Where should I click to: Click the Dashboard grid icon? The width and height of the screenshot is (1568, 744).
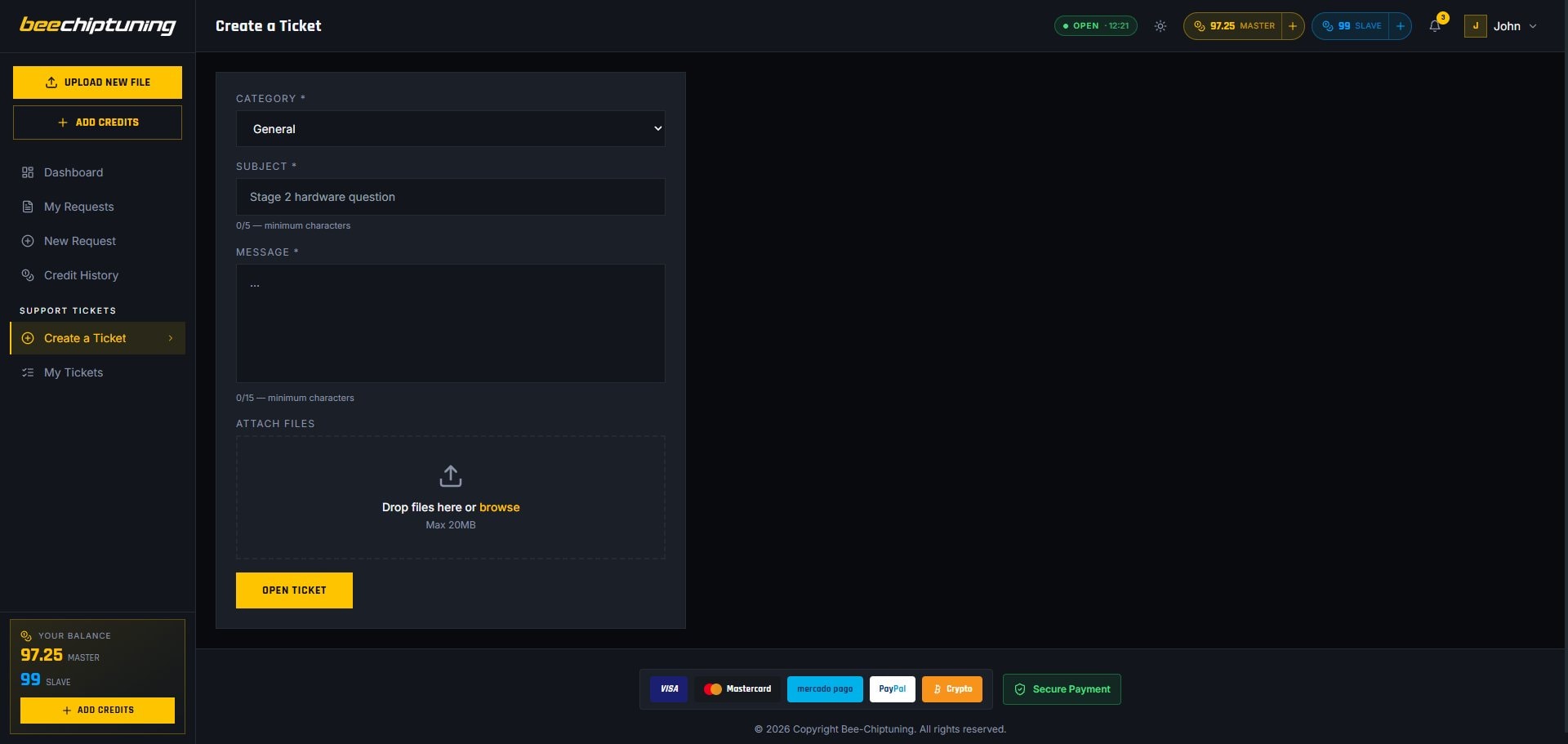click(x=28, y=172)
